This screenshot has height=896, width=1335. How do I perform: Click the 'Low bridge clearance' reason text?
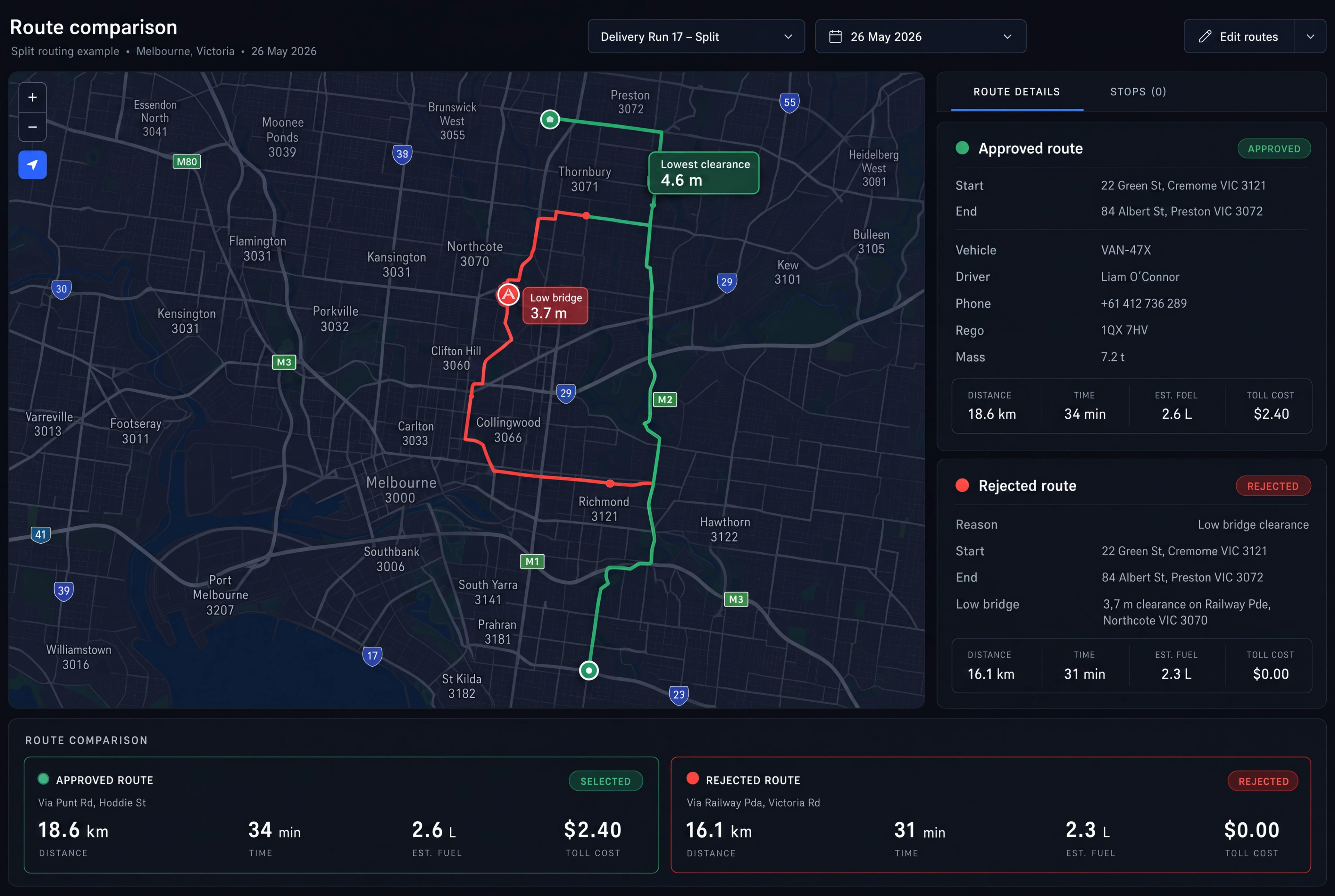tap(1253, 525)
